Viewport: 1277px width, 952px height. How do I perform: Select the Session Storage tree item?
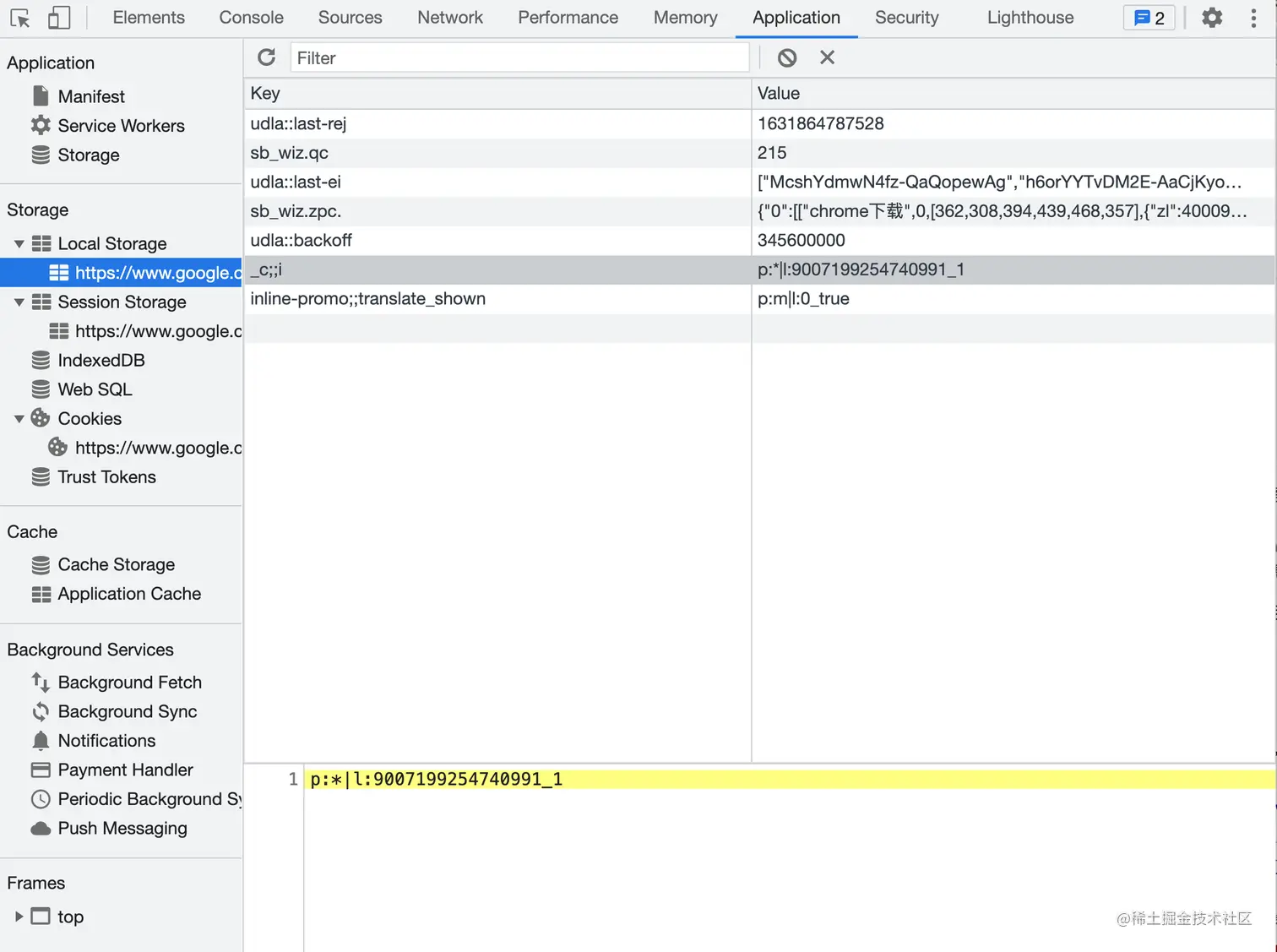coord(122,302)
